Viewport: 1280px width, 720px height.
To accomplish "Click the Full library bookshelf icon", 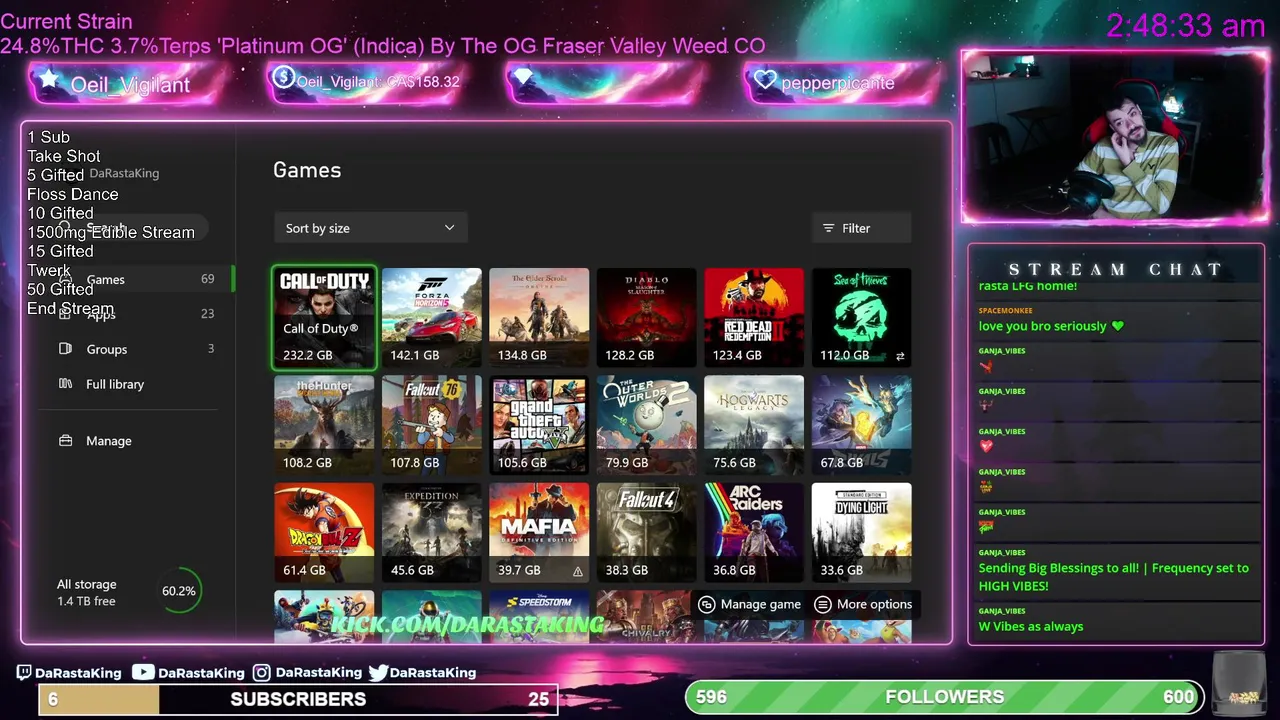I will [65, 384].
